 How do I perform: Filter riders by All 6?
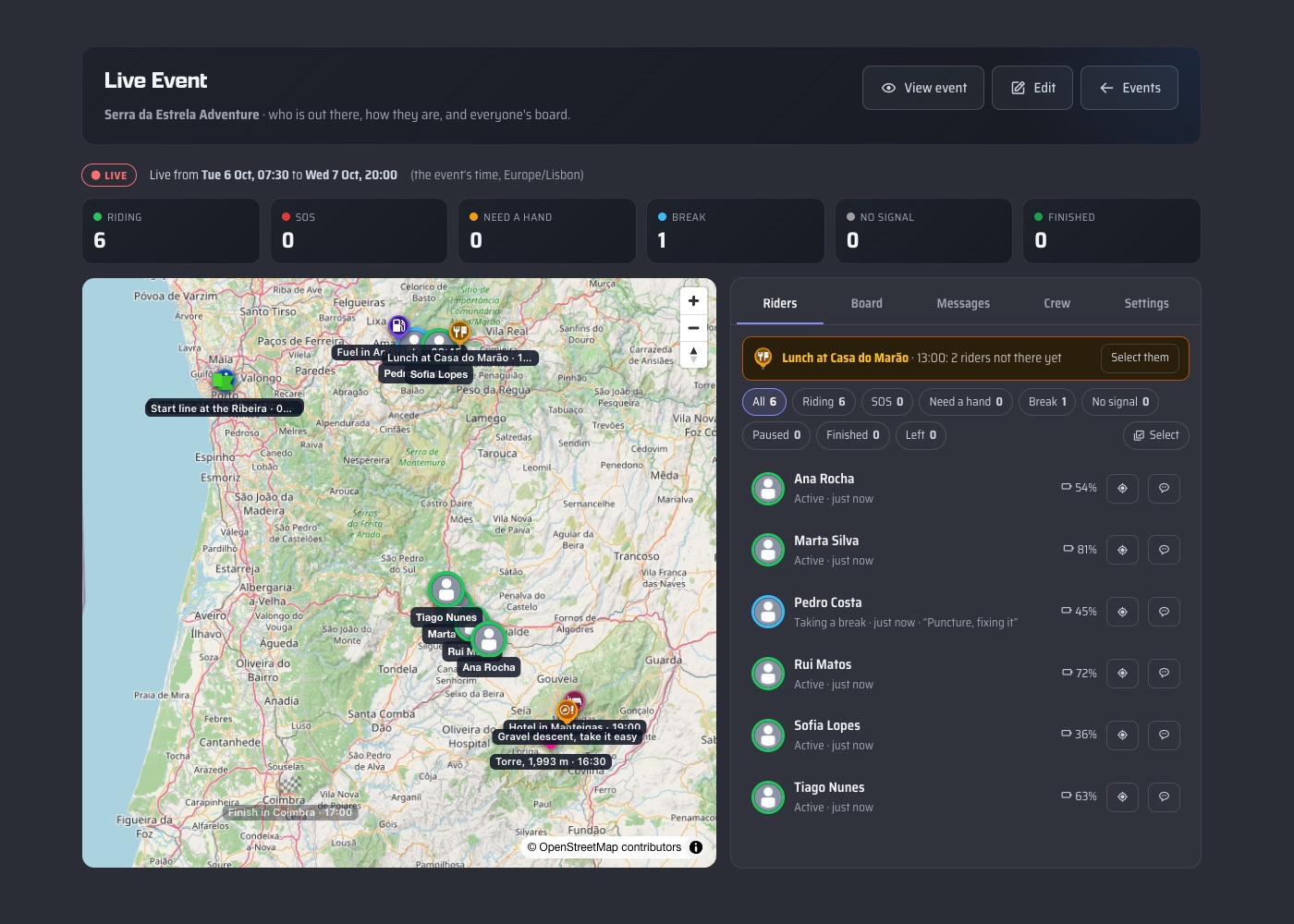coord(764,402)
